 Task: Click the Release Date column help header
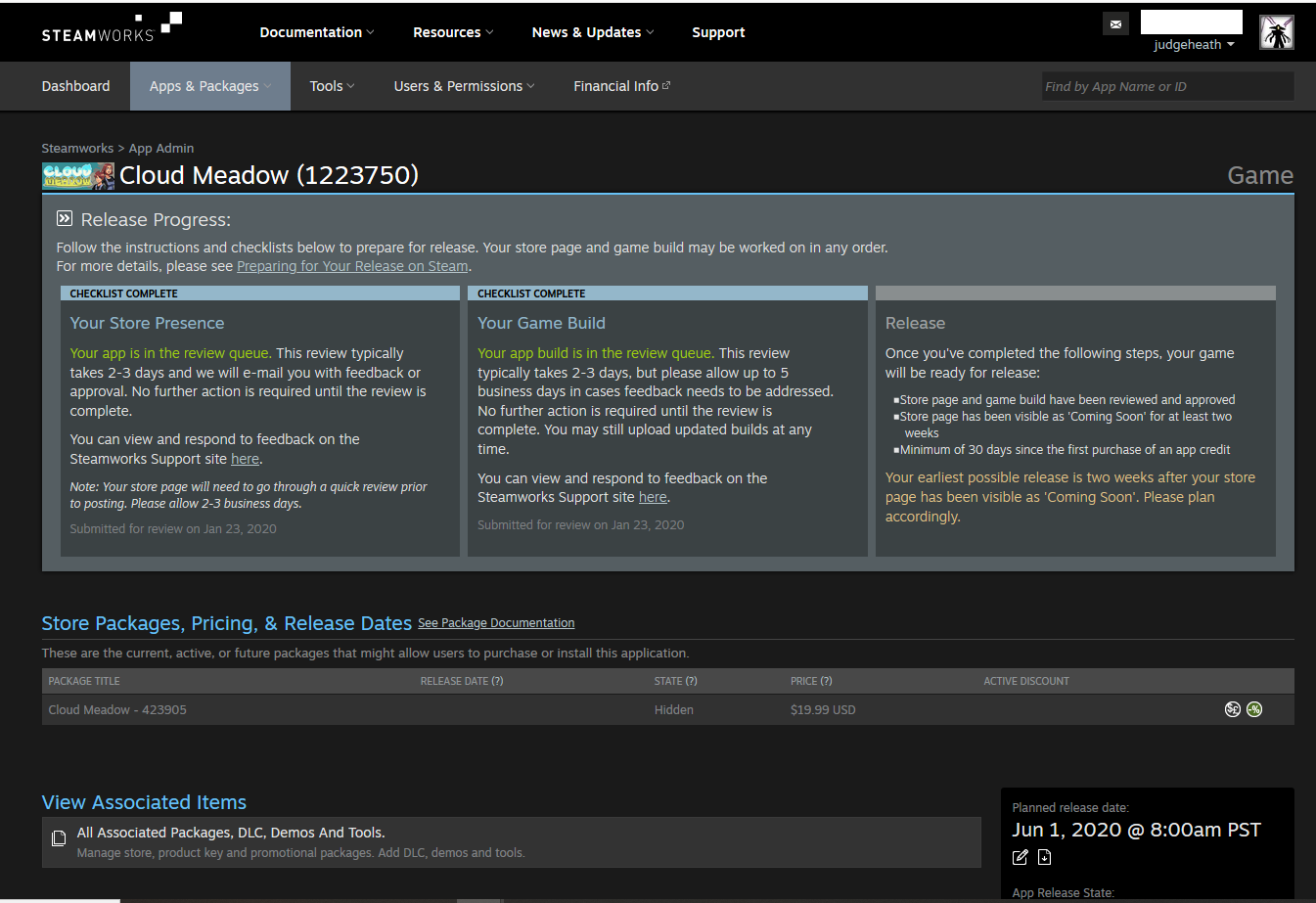462,681
